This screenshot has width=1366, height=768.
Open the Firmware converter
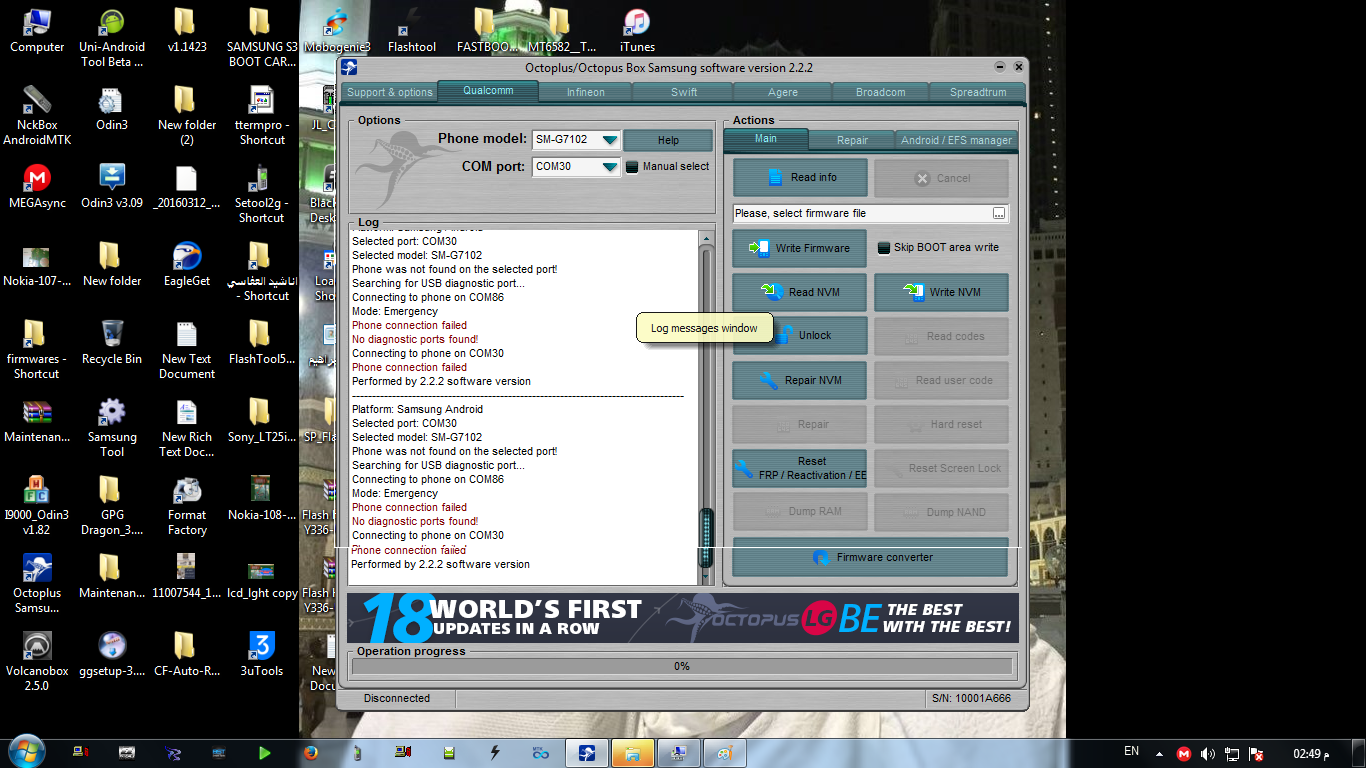click(x=871, y=557)
